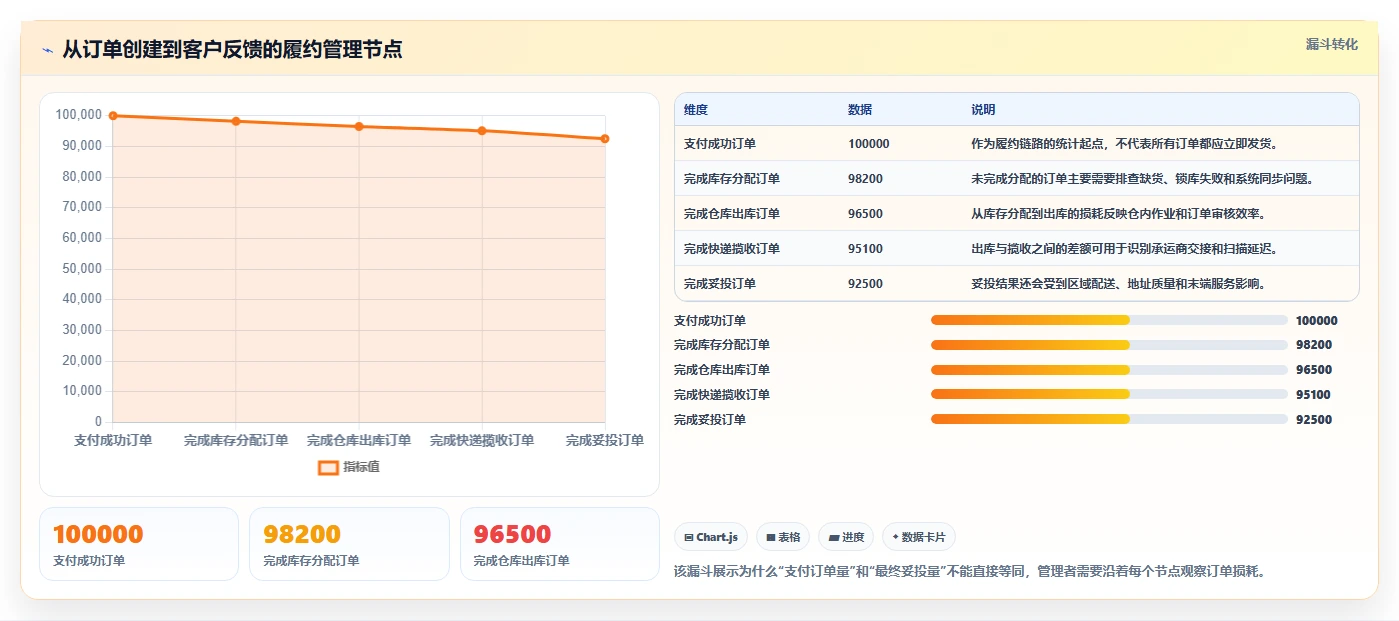Click the 指标值 legend color box
Screen dimensions: 1399x621
click(x=328, y=467)
